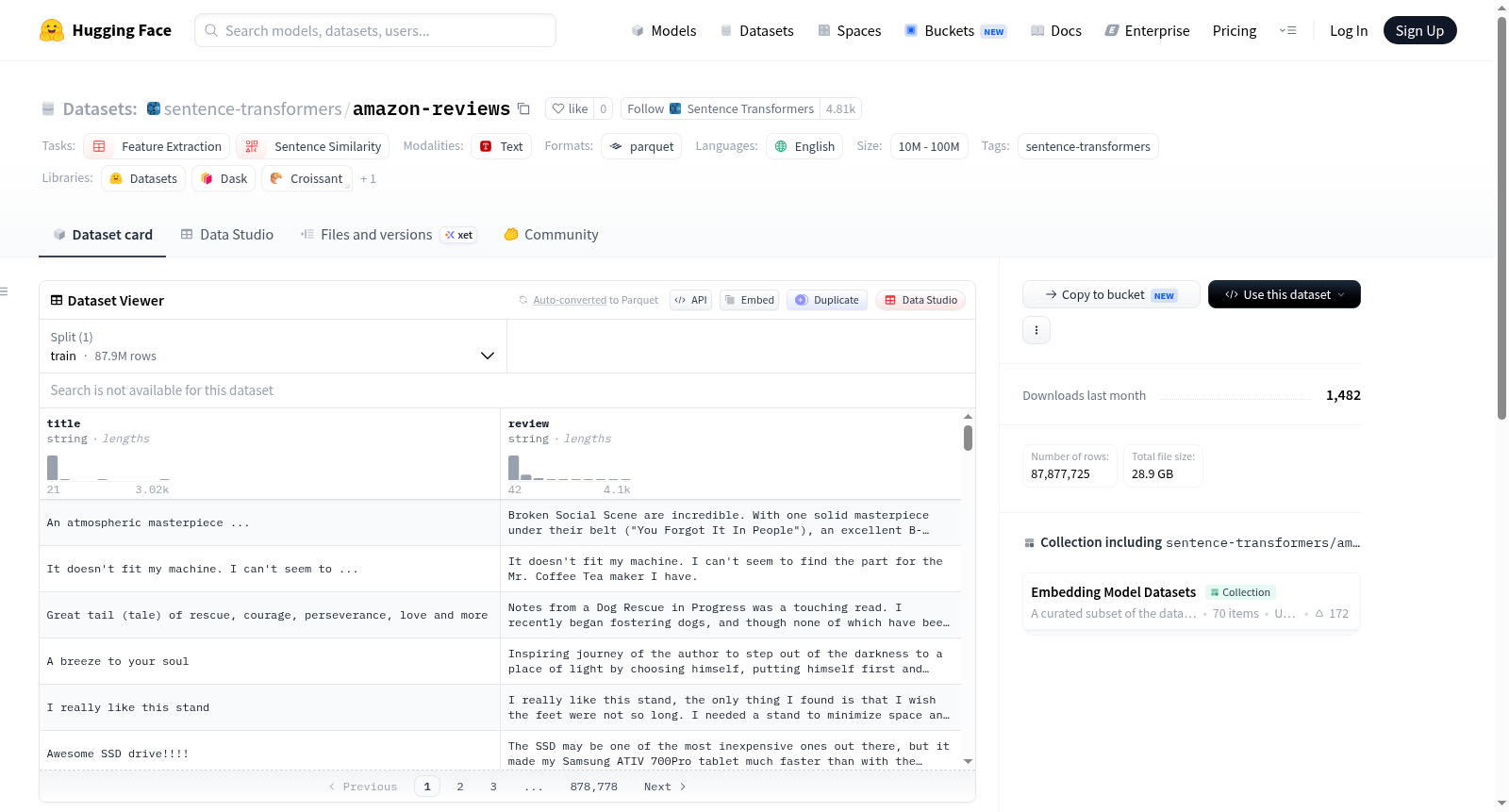Jump to last page 878,778

tap(593, 787)
